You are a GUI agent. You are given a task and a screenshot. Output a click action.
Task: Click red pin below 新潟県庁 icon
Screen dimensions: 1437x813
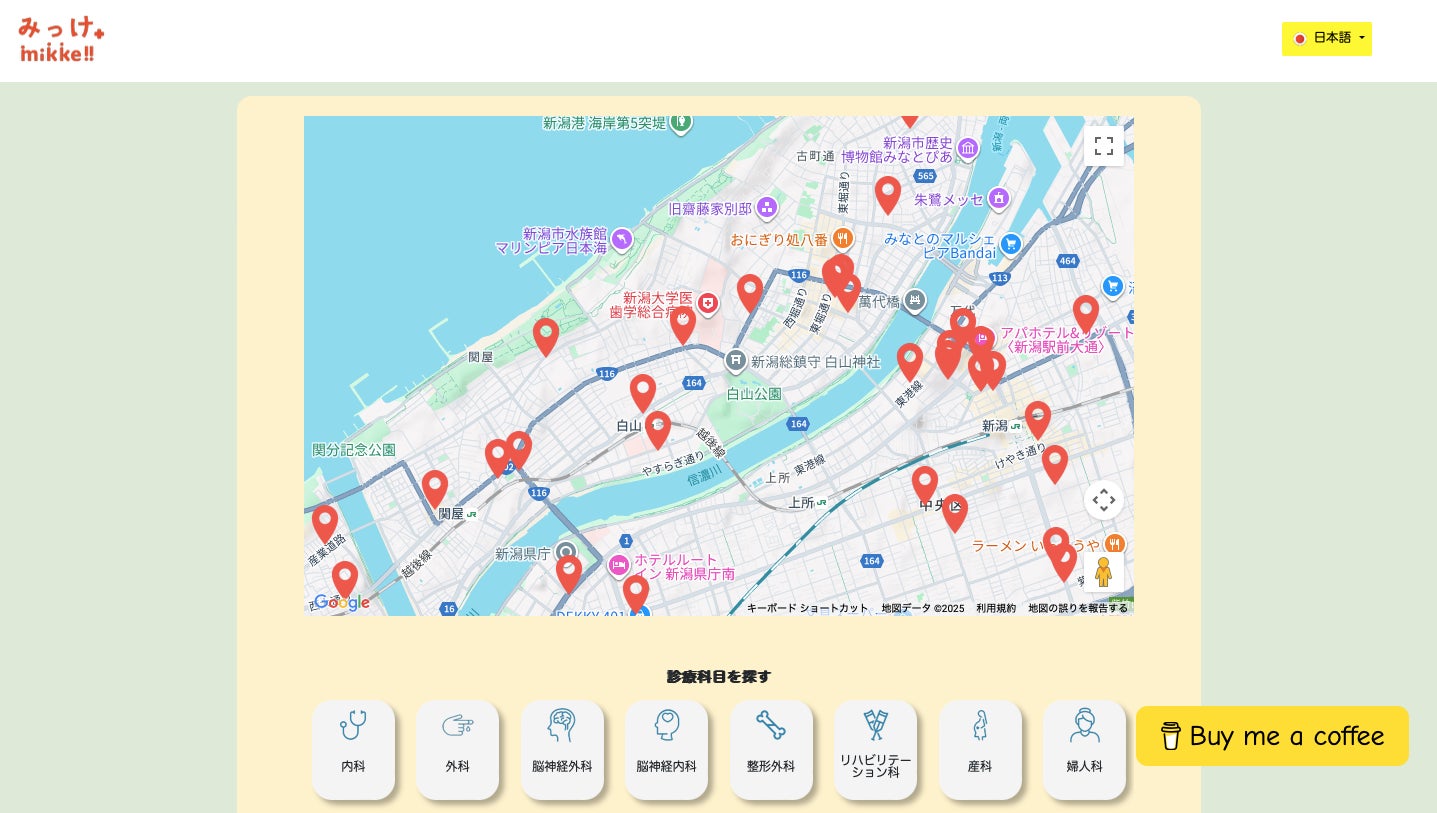point(569,574)
